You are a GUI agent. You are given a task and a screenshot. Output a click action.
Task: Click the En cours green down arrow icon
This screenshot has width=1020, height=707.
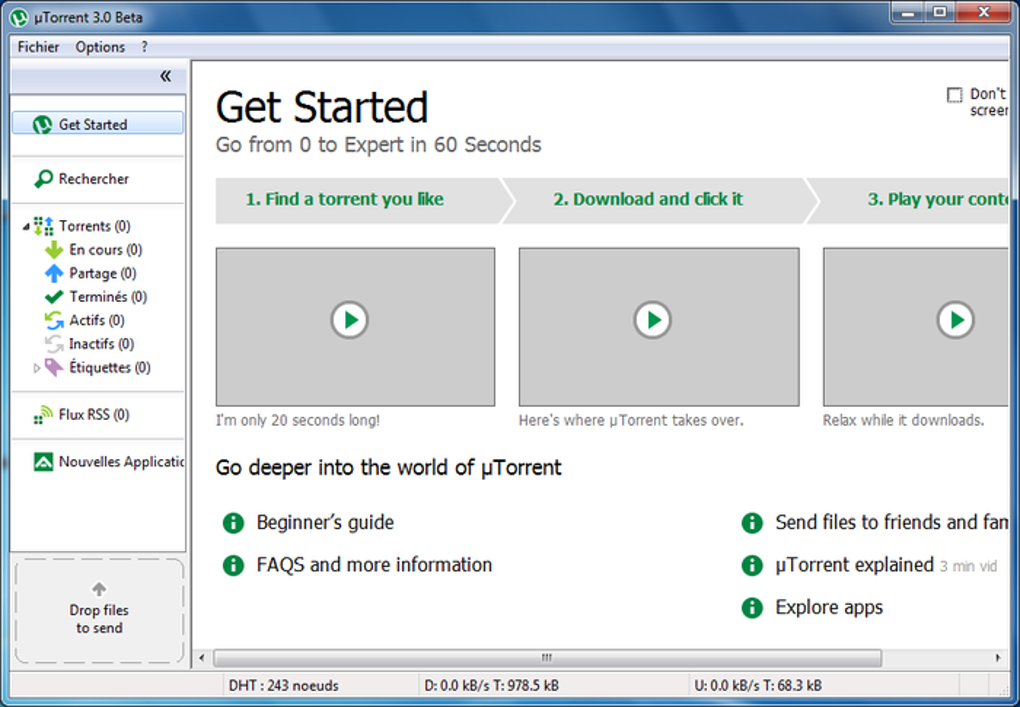tap(54, 250)
